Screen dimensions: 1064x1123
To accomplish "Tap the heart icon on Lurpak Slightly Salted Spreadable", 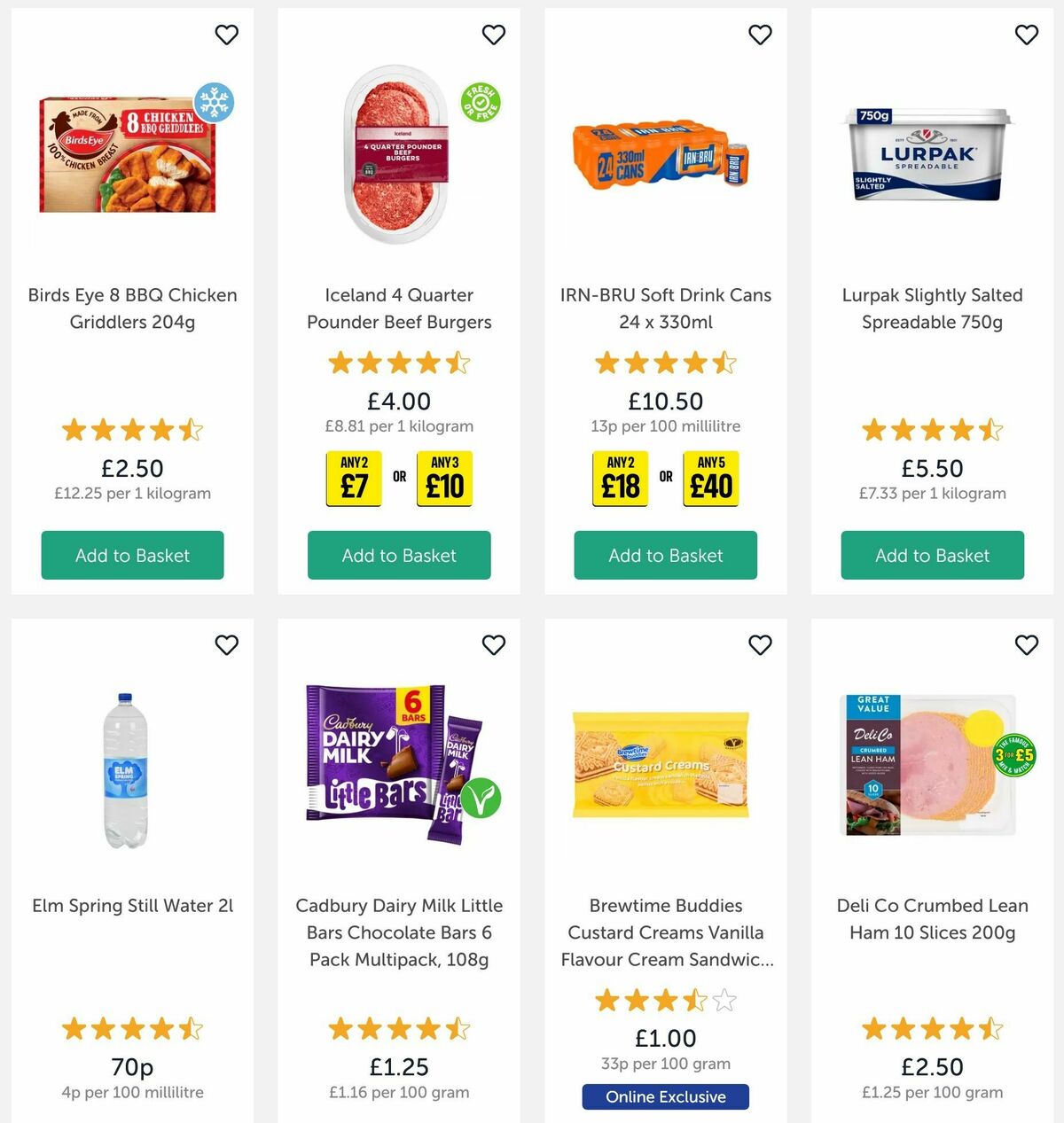I will coord(1027,35).
